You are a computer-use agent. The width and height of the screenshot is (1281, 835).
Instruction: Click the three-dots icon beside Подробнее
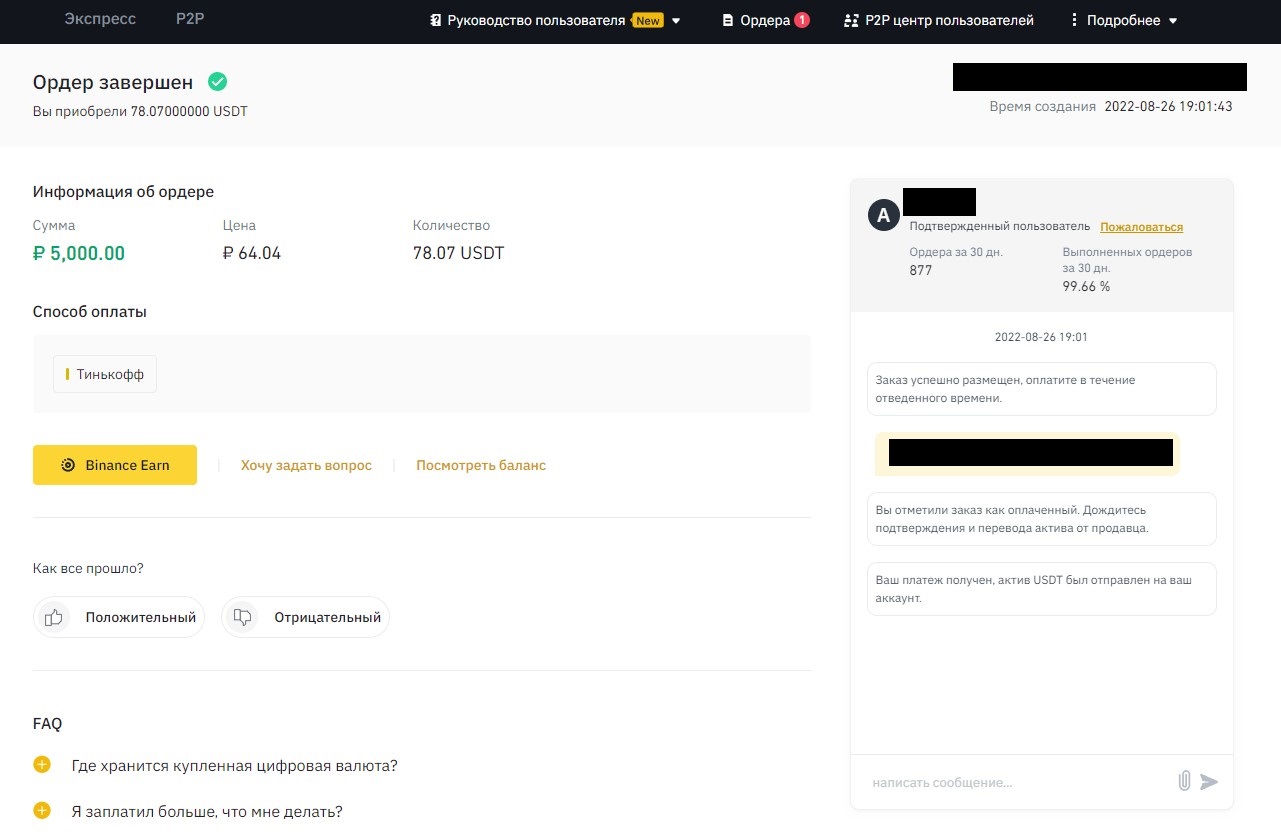click(x=1074, y=20)
